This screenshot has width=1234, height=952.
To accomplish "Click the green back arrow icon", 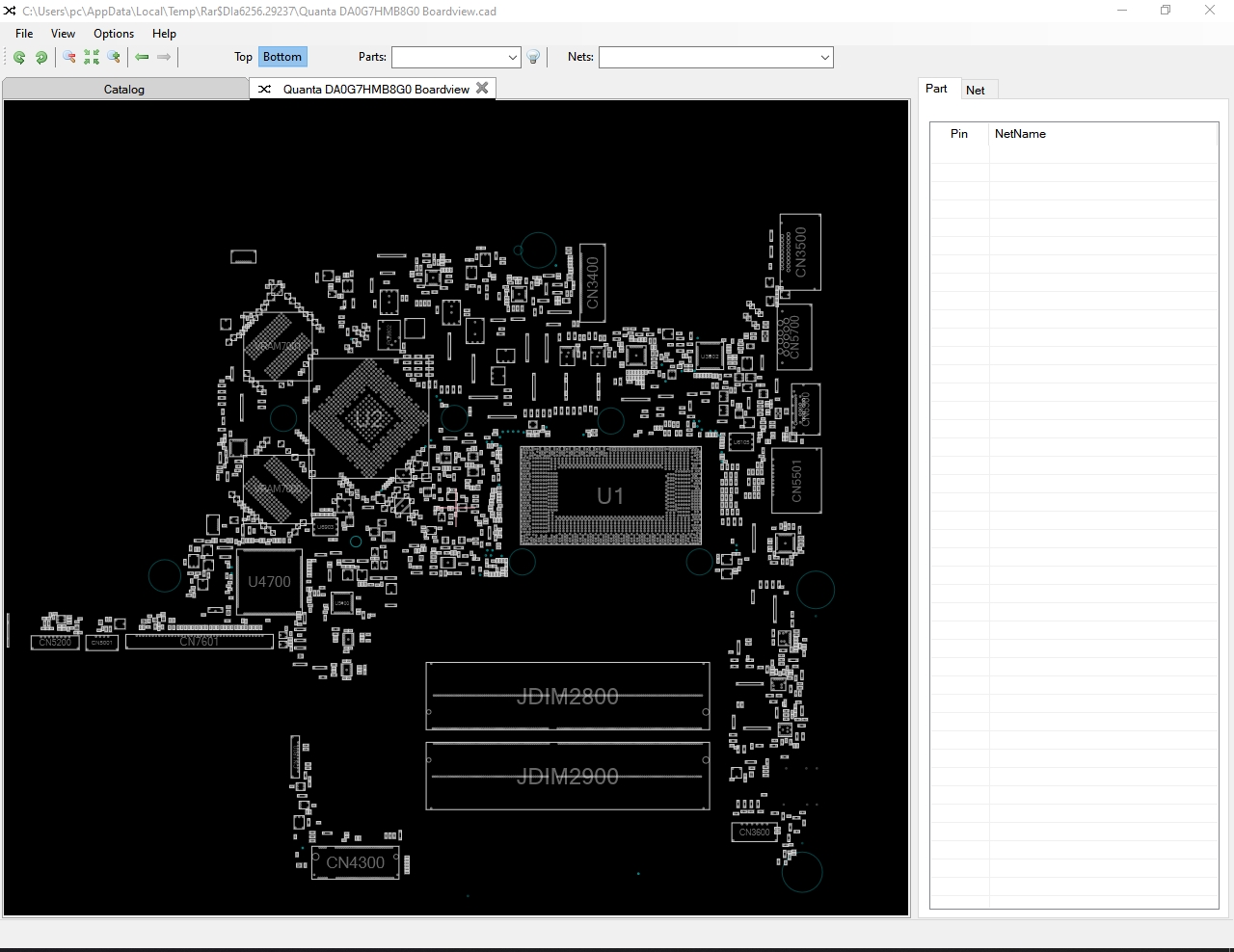I will coord(142,58).
